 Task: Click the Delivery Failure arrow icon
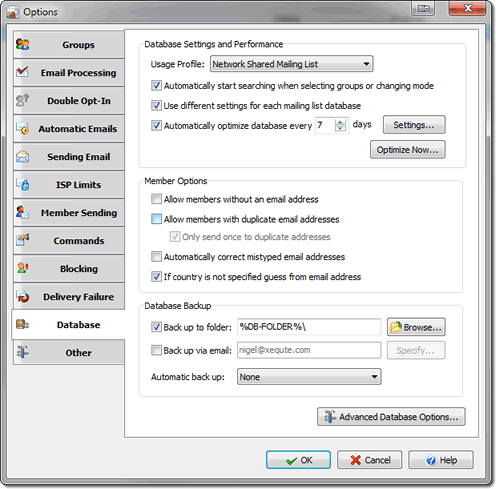click(23, 296)
